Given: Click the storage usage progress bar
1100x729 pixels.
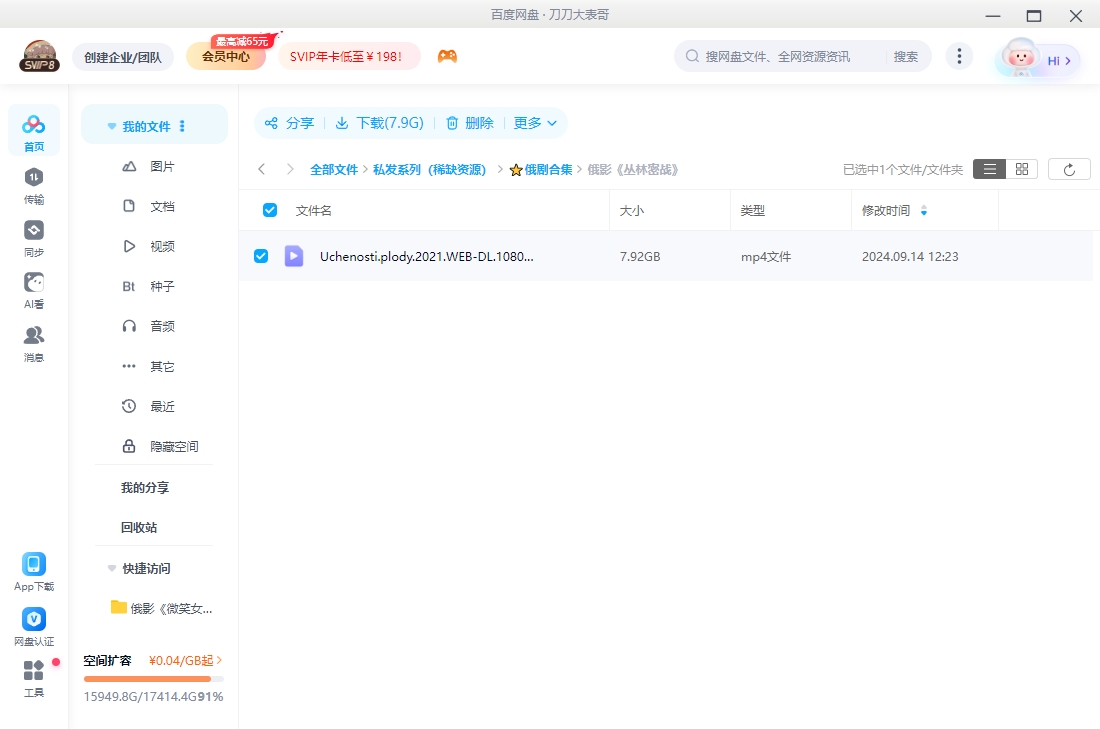Looking at the screenshot, I should 153,678.
